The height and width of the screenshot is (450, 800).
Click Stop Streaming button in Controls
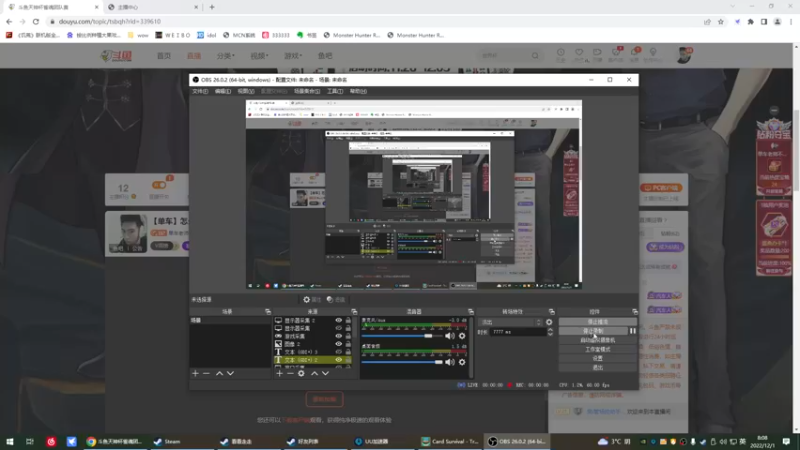(597, 322)
